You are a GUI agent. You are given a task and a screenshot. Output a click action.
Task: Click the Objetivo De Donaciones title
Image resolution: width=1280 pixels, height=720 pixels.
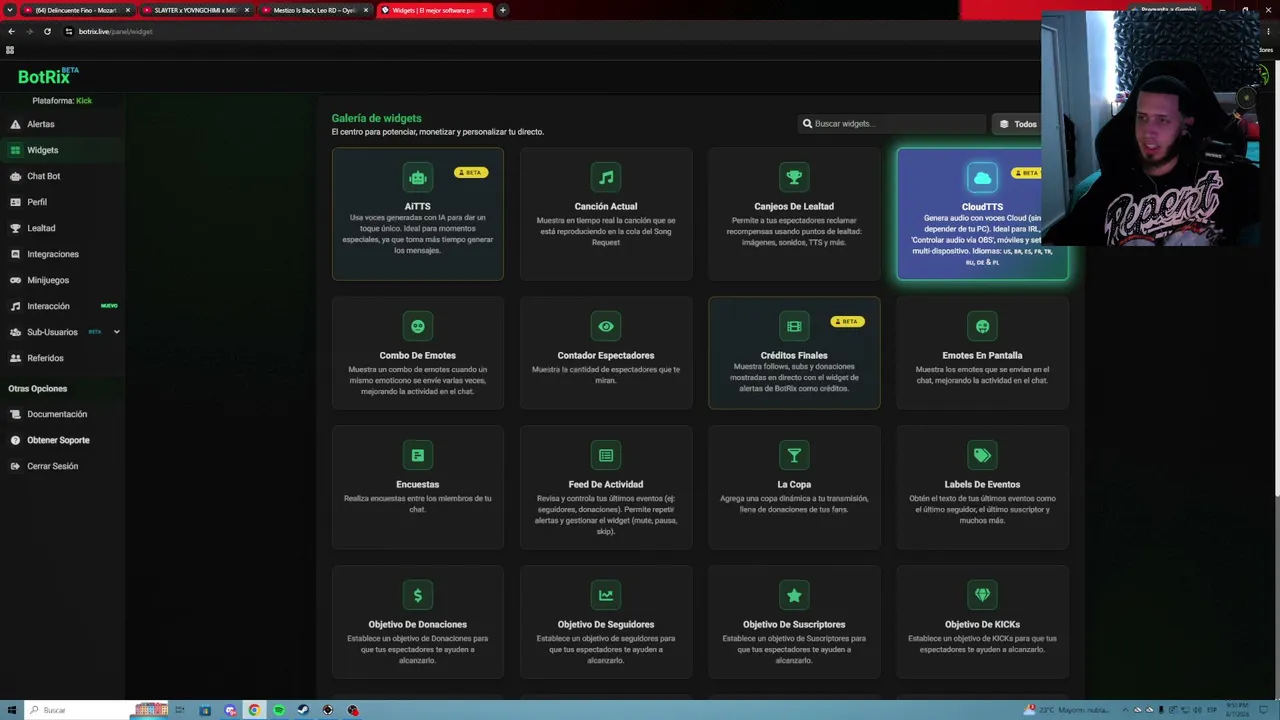click(x=418, y=625)
